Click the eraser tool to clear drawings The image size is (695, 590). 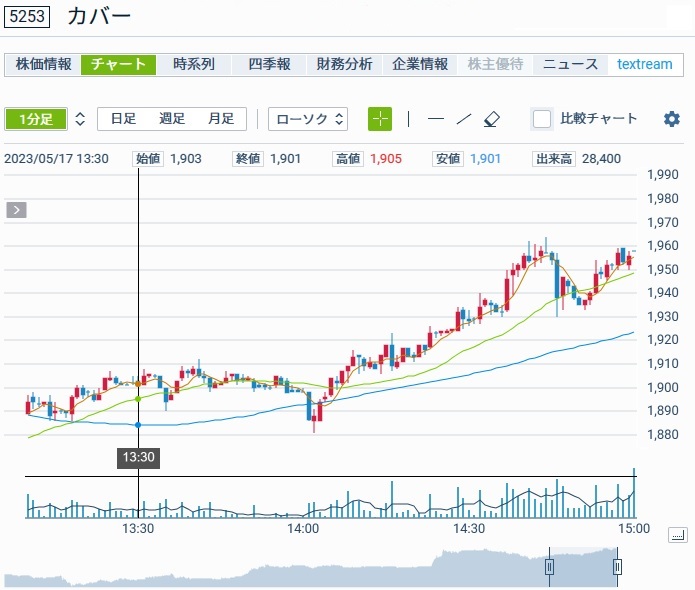[x=490, y=119]
